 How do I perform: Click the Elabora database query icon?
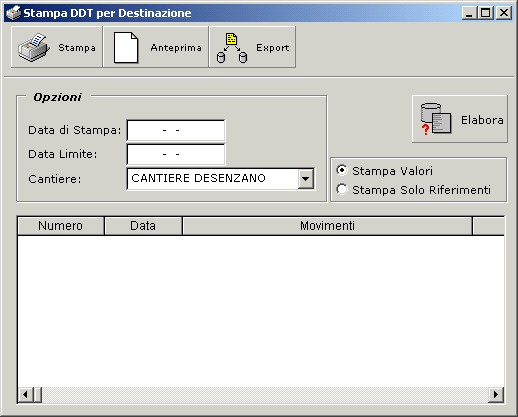pos(436,119)
